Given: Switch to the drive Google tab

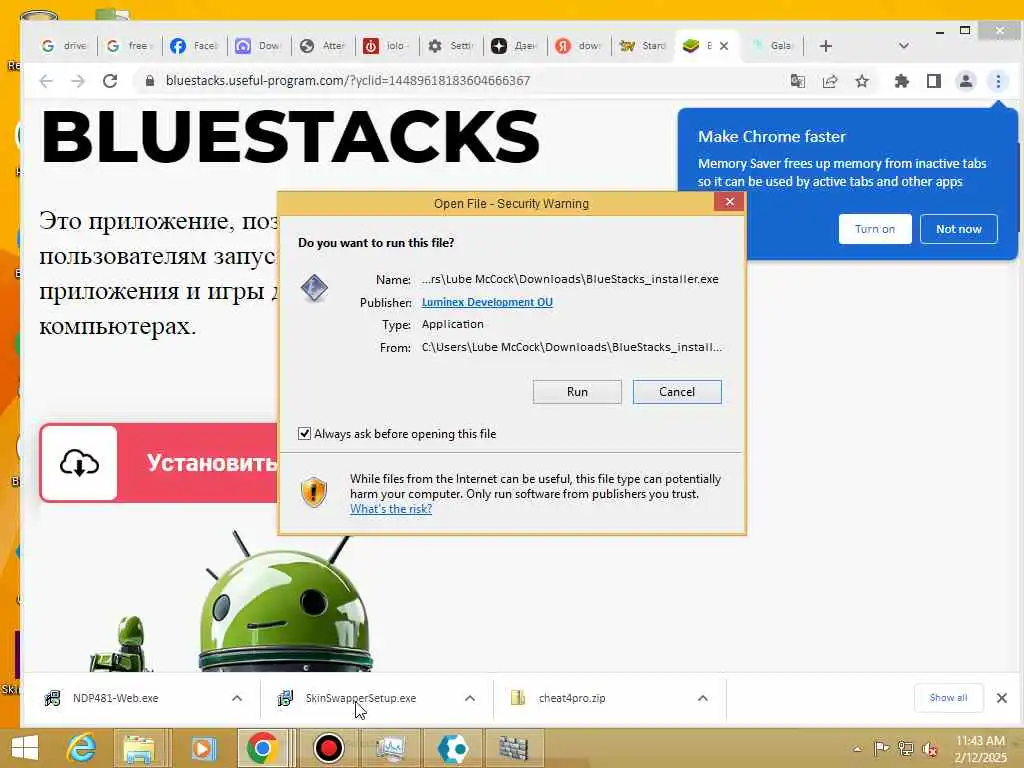Looking at the screenshot, I should tap(64, 46).
